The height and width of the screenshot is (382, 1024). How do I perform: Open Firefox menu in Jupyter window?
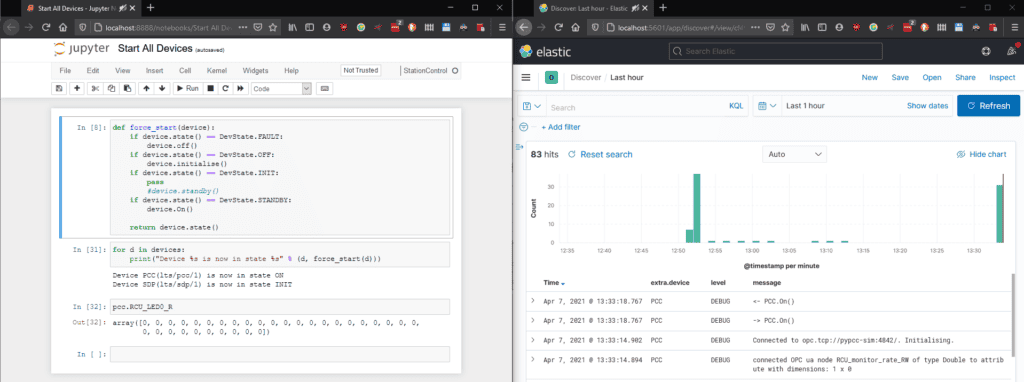[502, 28]
